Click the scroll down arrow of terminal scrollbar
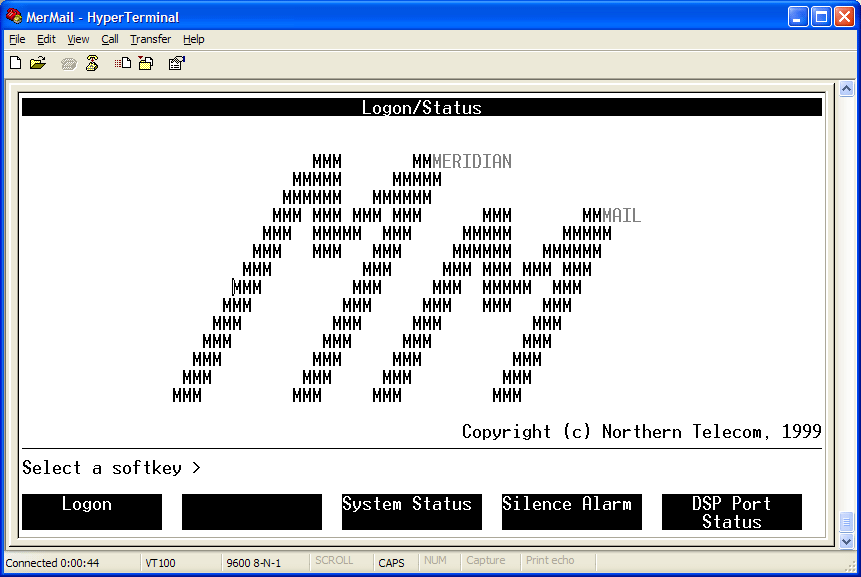Image resolution: width=861 pixels, height=577 pixels. (x=846, y=541)
